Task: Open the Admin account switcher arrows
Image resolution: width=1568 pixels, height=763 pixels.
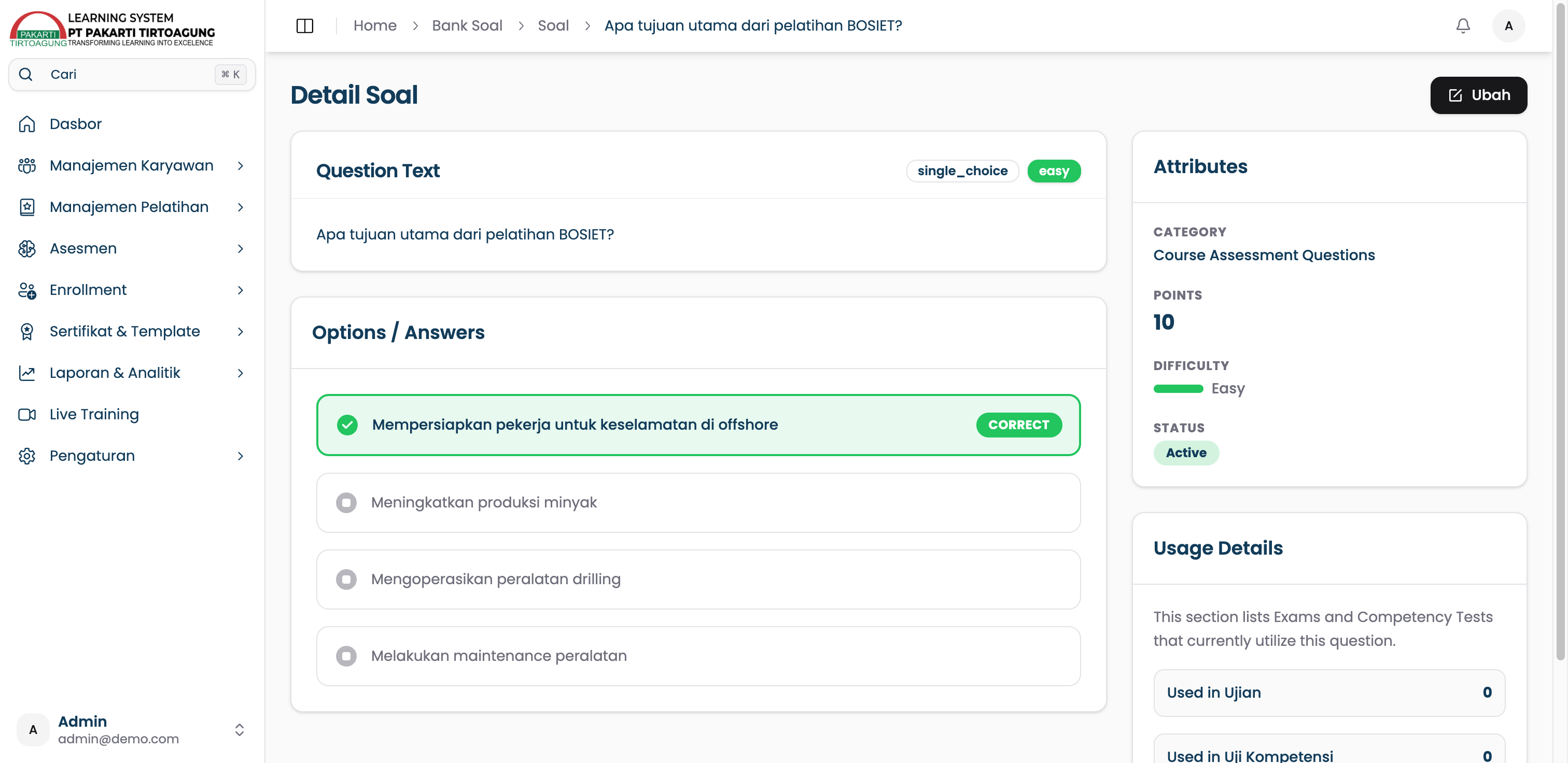Action: [x=239, y=729]
